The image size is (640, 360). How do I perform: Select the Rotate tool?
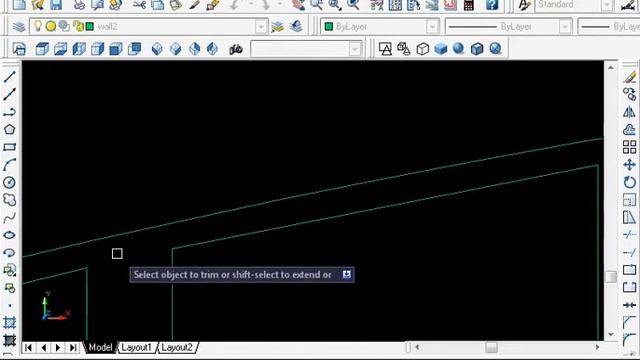(630, 182)
